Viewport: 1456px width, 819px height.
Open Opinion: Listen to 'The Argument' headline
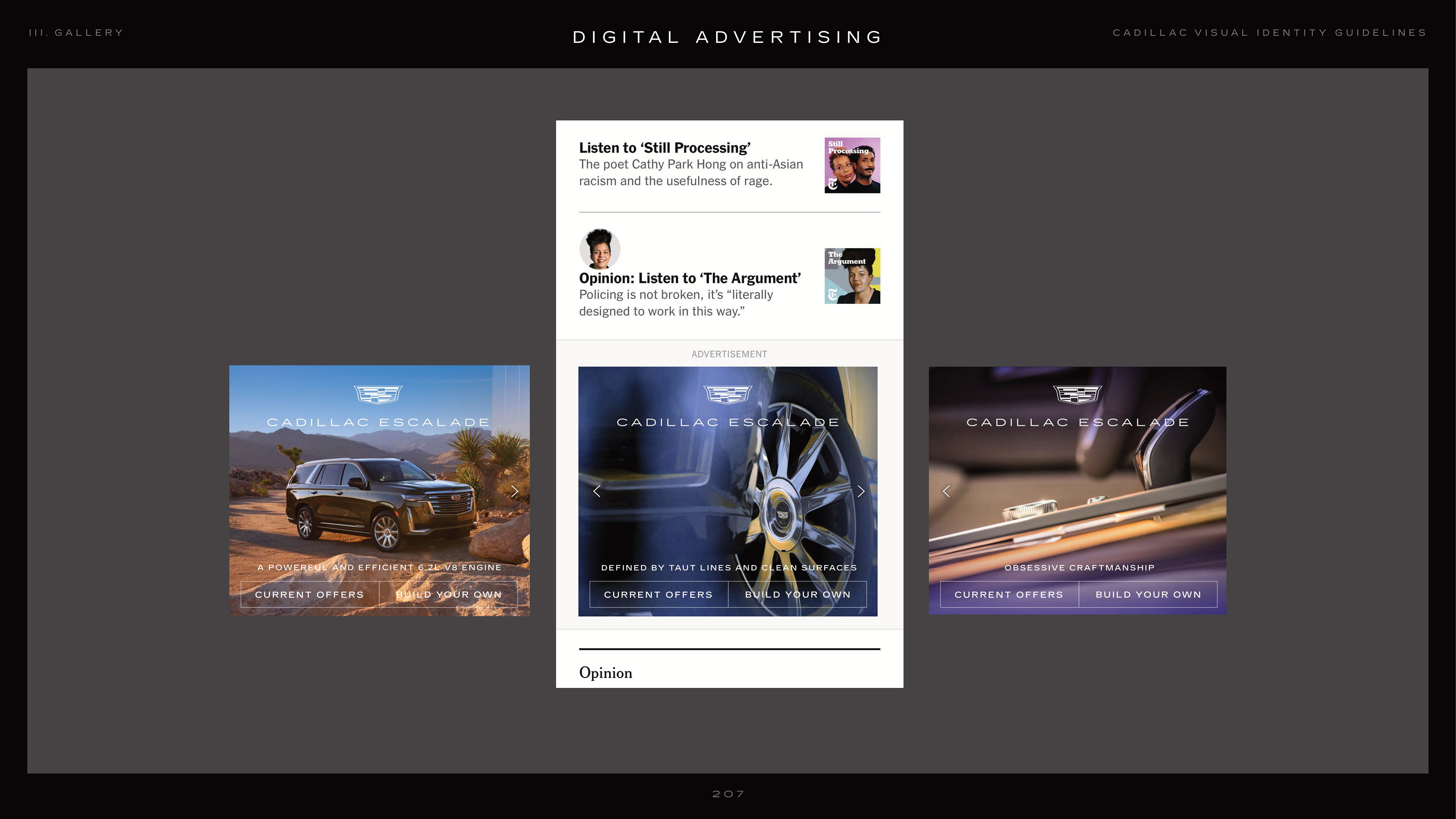(x=690, y=279)
